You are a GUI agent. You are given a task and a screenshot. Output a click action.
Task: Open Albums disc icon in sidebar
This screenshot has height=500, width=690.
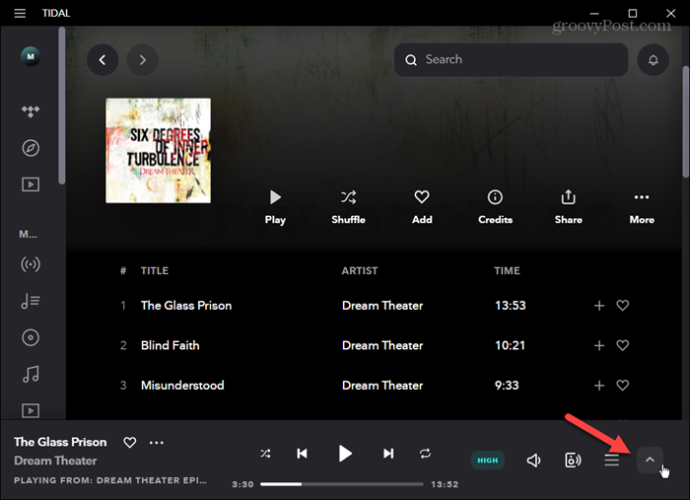(30, 338)
